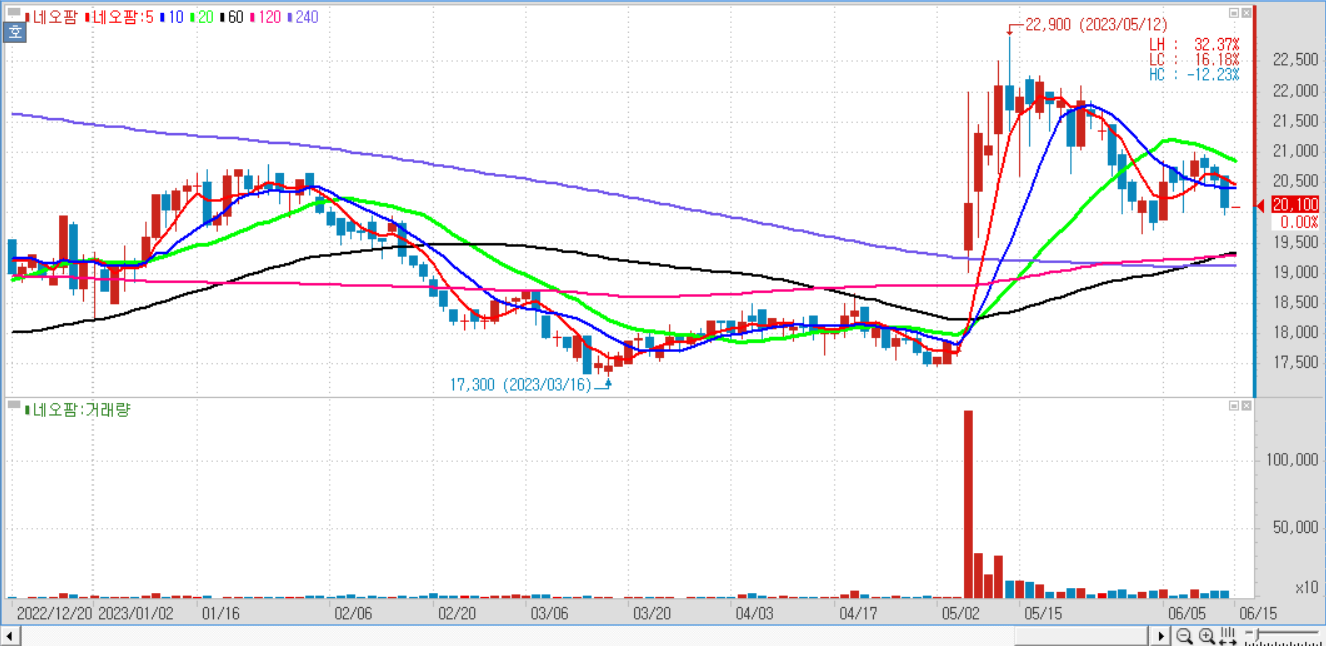This screenshot has width=1326, height=646.
Task: Click the blue 호 button on the price chart
Action: (x=15, y=32)
